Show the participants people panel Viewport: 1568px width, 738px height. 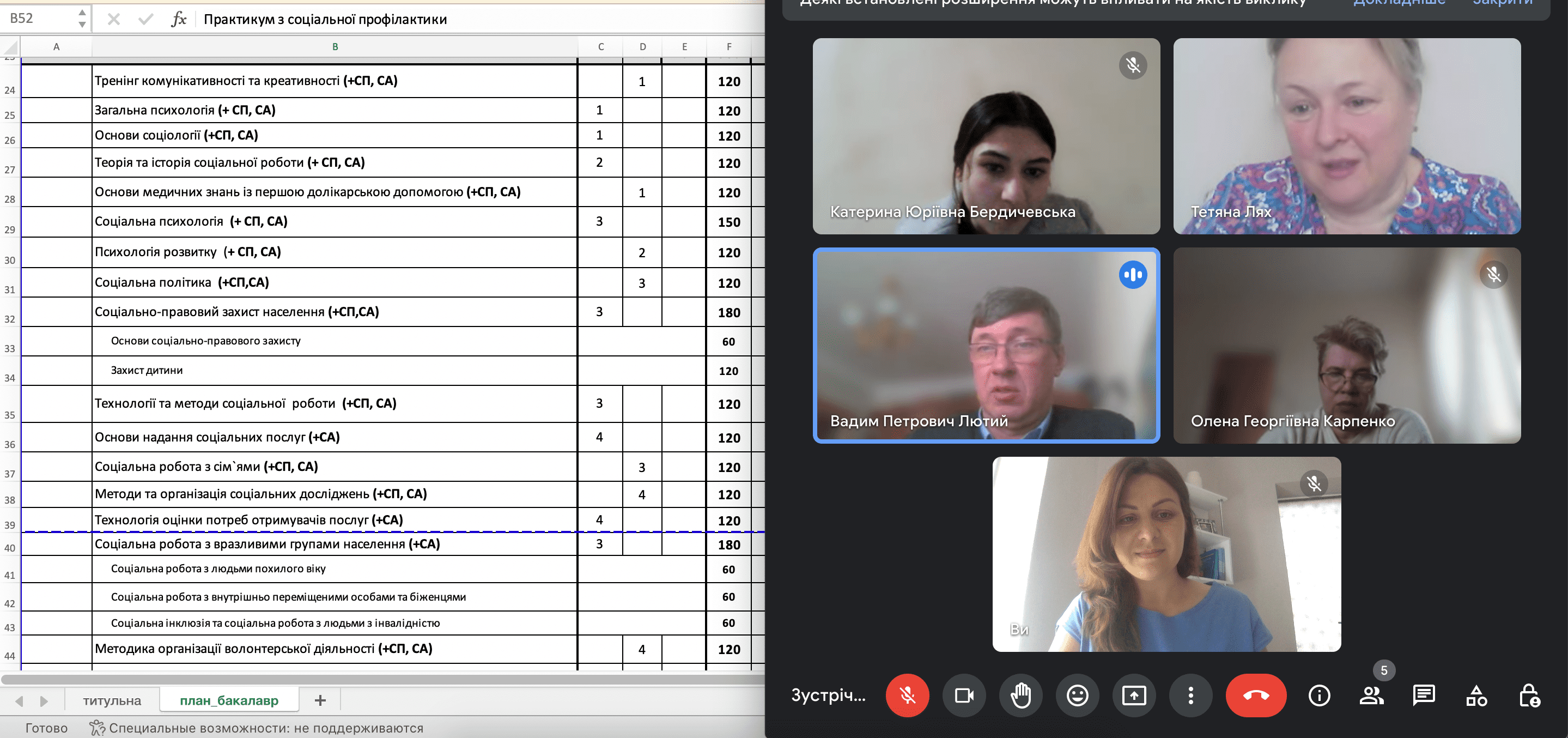(x=1371, y=695)
